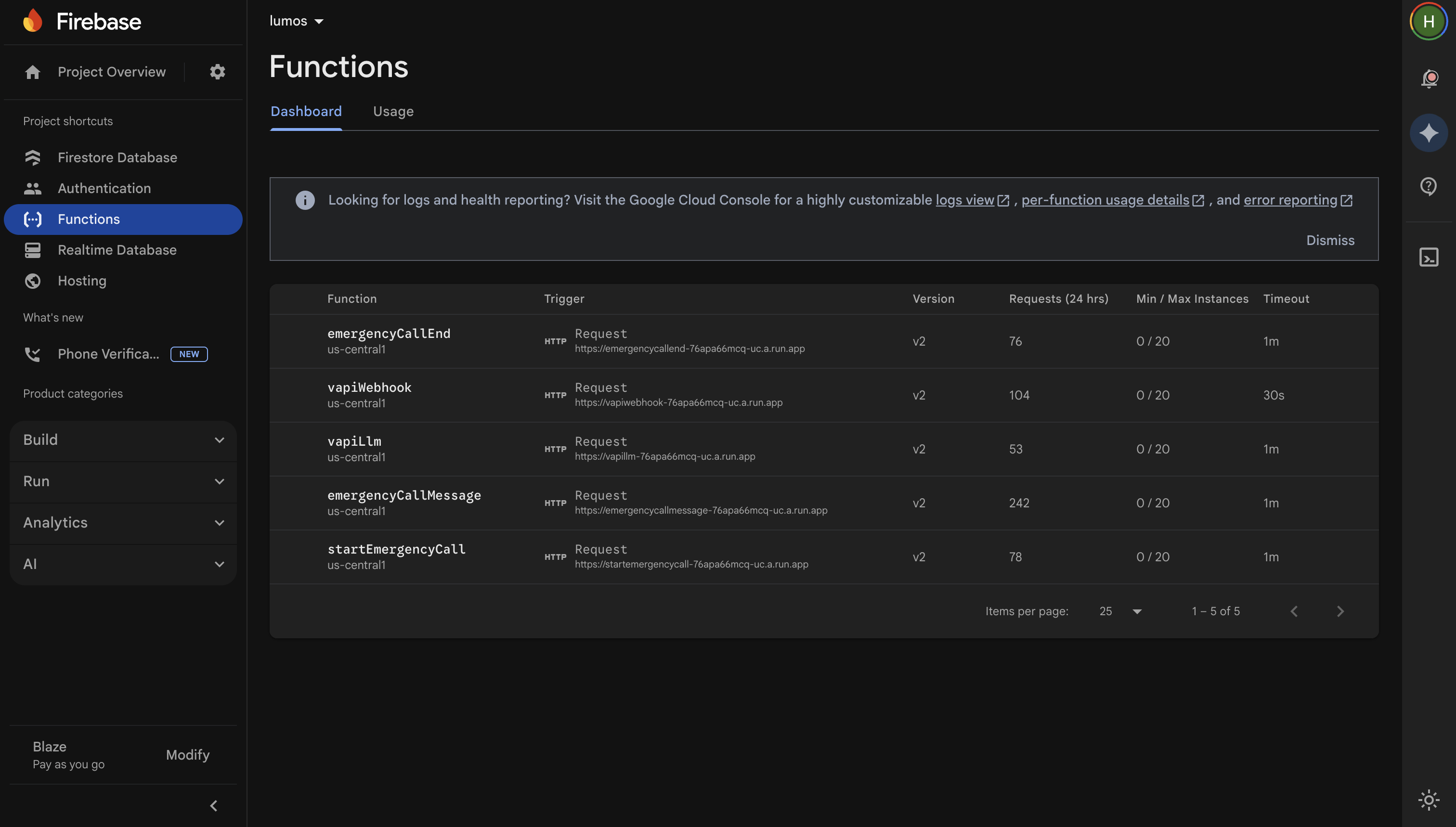Open Firestore Database in the sidebar
Screen dimensions: 1456x827
[x=117, y=157]
